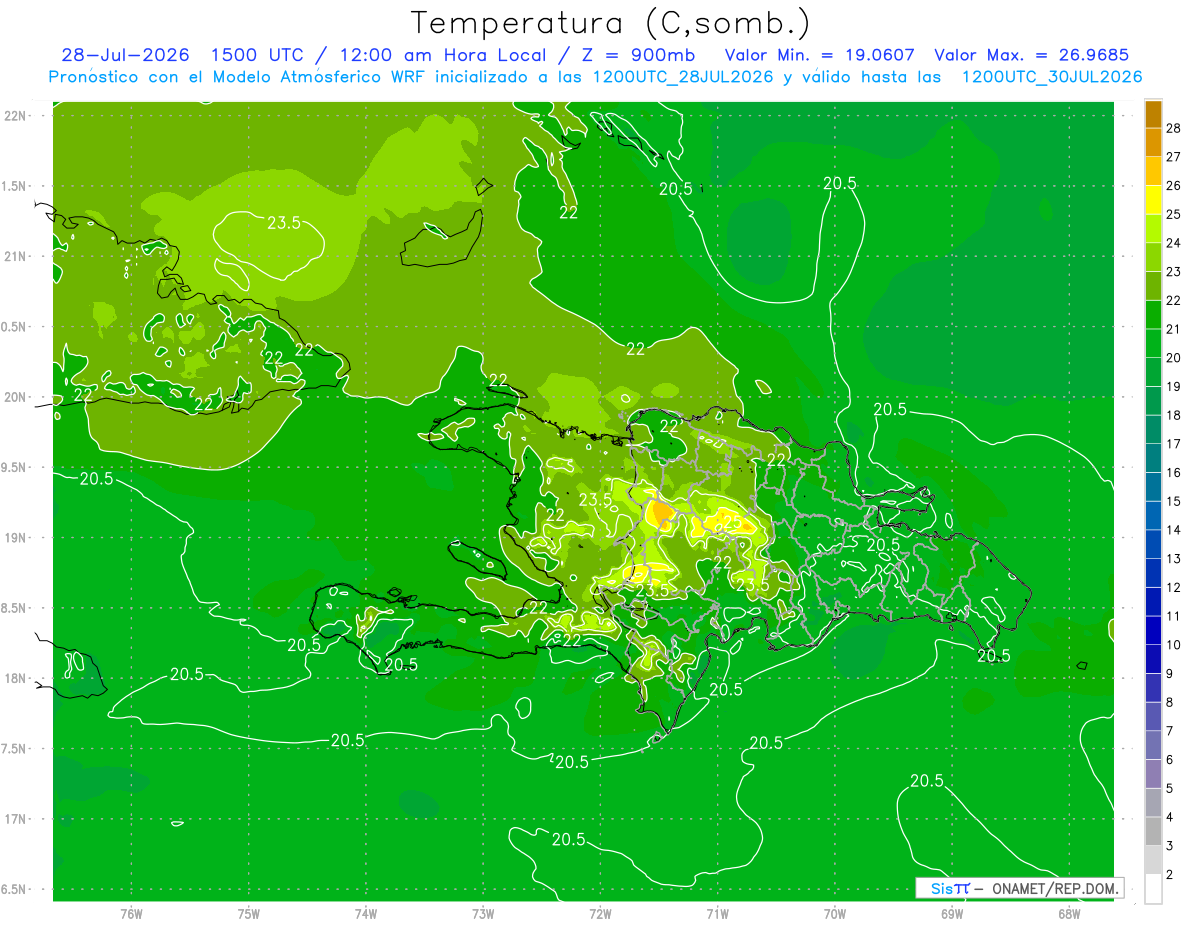Click the '73W' longitude axis label
The height and width of the screenshot is (927, 1200).
point(483,913)
